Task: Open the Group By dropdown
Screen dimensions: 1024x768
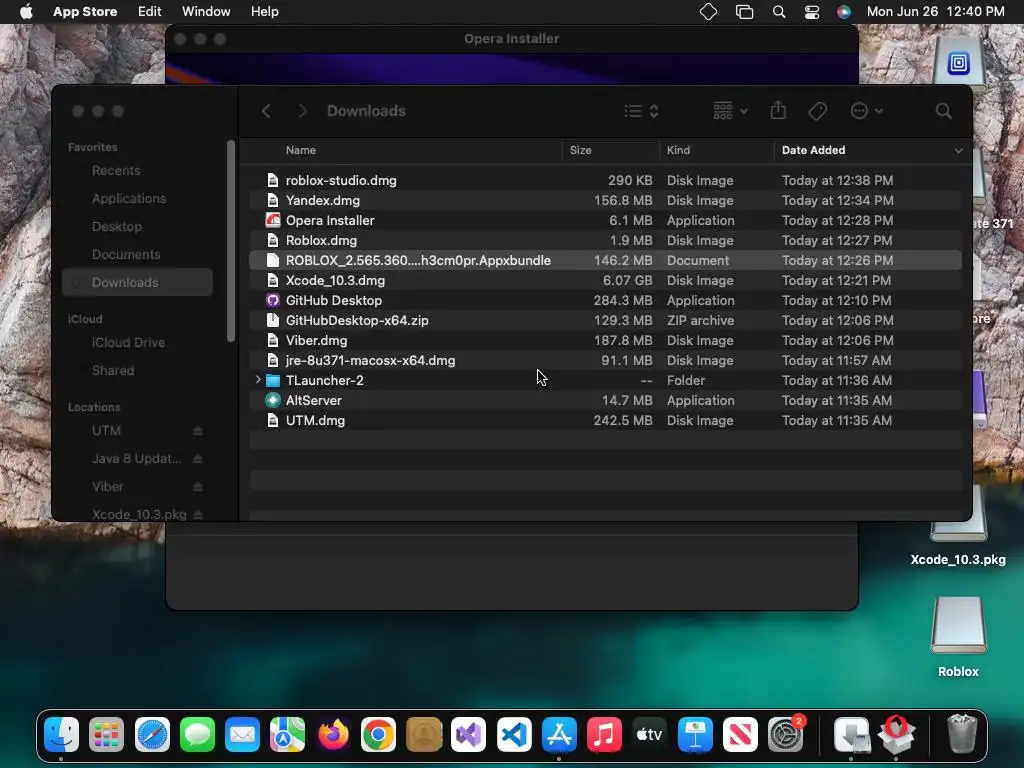Action: pyautogui.click(x=729, y=111)
